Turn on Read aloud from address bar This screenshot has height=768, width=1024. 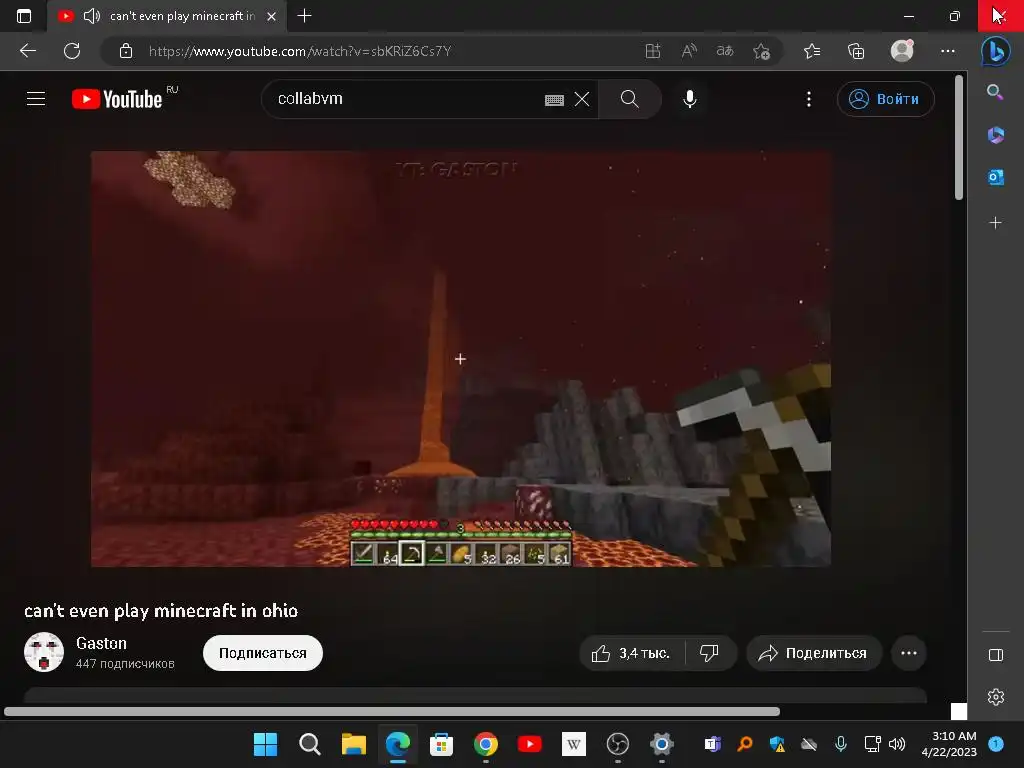click(689, 51)
